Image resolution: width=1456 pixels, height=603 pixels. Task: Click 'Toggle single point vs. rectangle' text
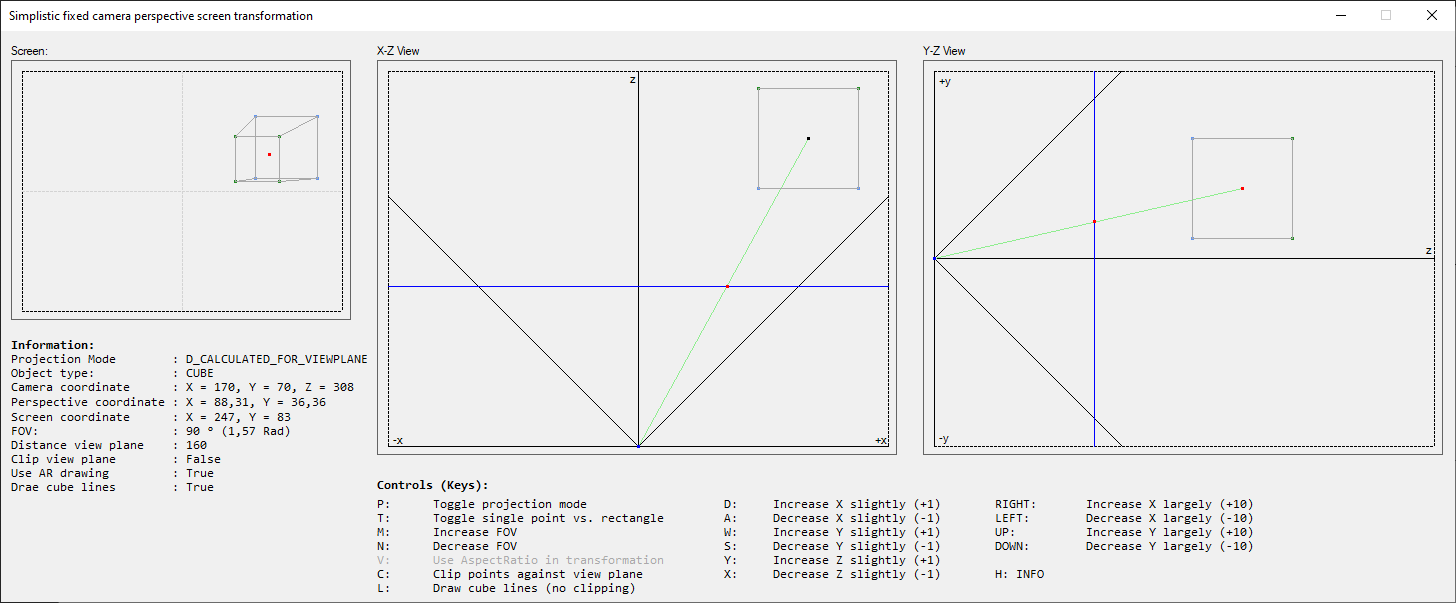click(548, 518)
